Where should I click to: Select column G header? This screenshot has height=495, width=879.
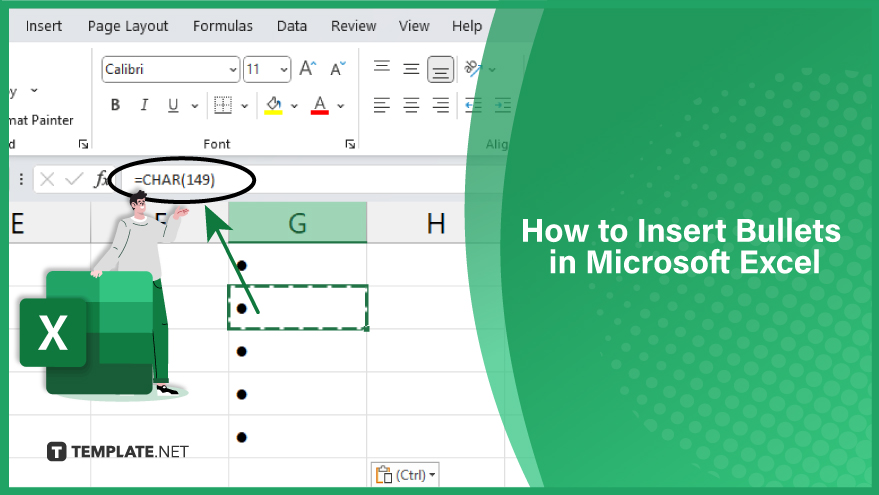click(298, 223)
